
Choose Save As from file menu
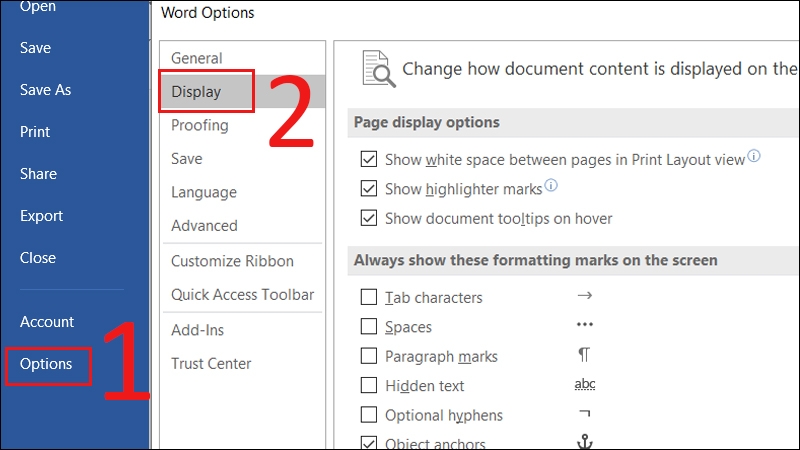coord(46,90)
